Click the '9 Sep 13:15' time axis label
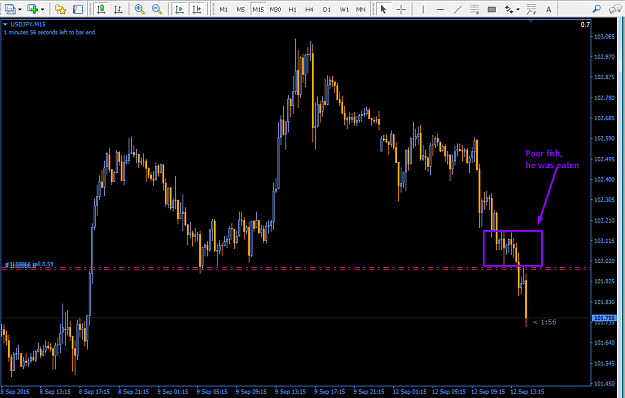625x398 pixels. [290, 392]
